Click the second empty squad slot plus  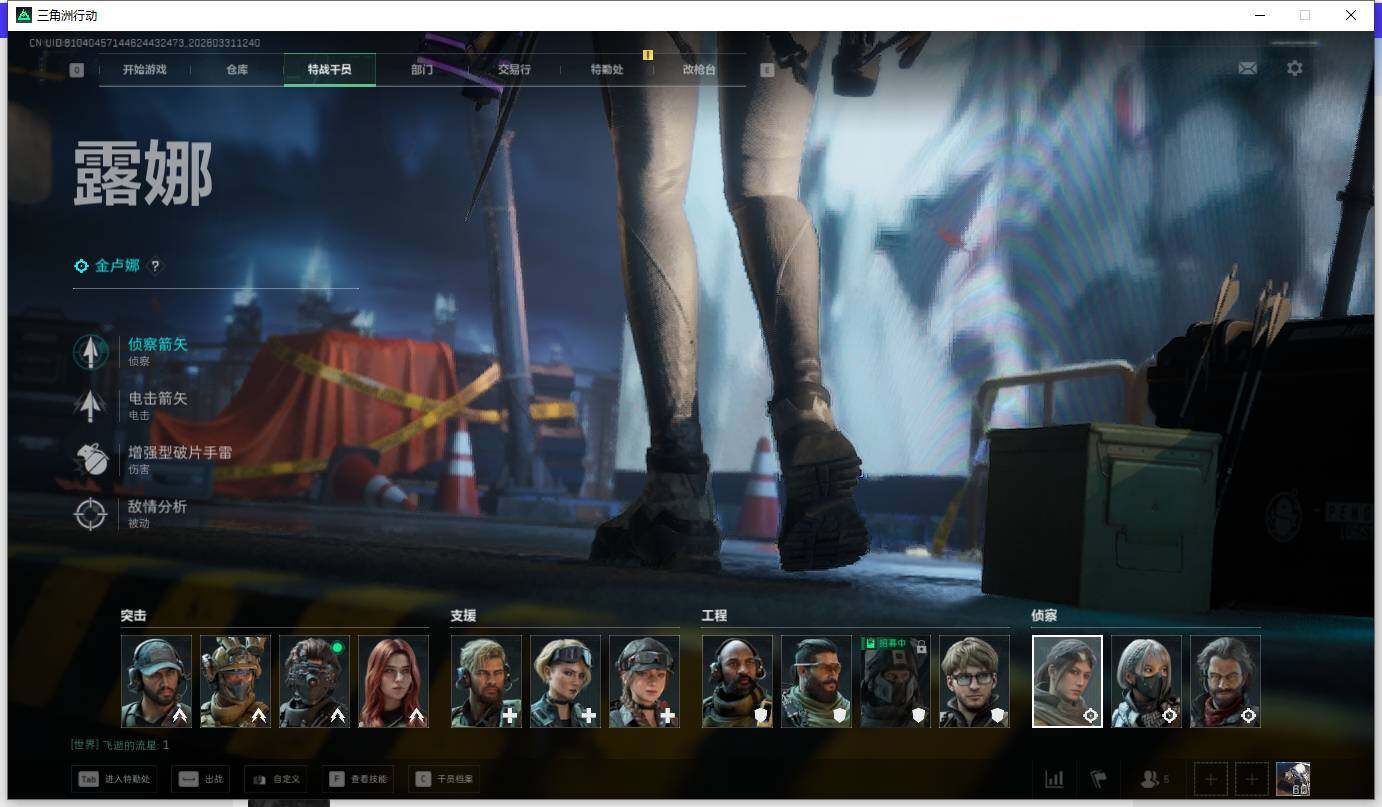pyautogui.click(x=1251, y=779)
